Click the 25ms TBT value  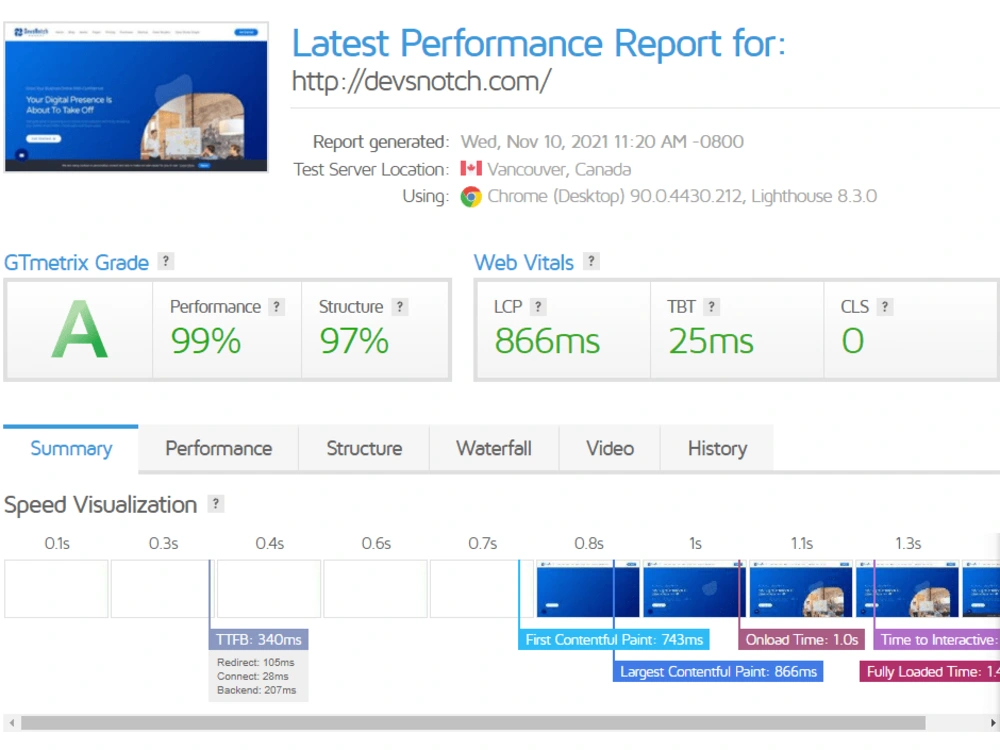click(x=710, y=341)
